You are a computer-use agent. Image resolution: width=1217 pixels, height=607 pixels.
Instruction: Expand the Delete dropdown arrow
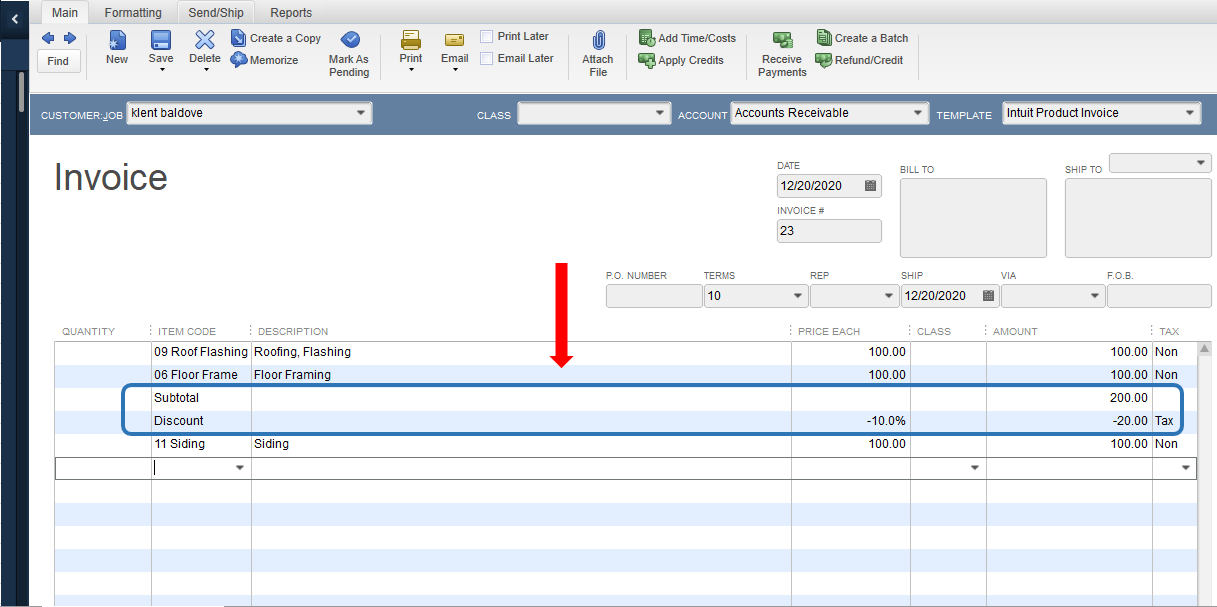coord(205,70)
